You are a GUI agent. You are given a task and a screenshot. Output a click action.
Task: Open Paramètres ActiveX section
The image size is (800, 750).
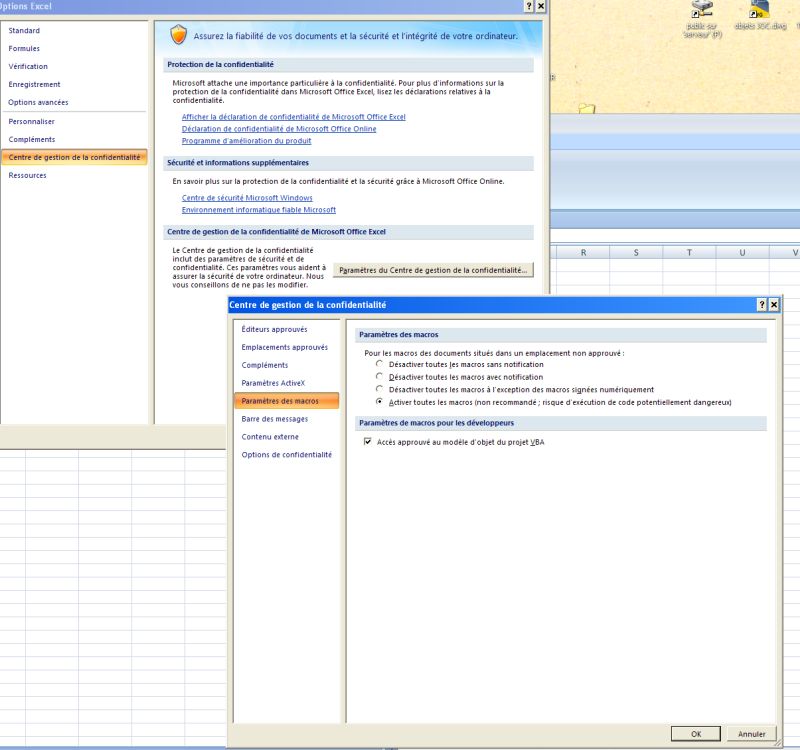point(286,383)
